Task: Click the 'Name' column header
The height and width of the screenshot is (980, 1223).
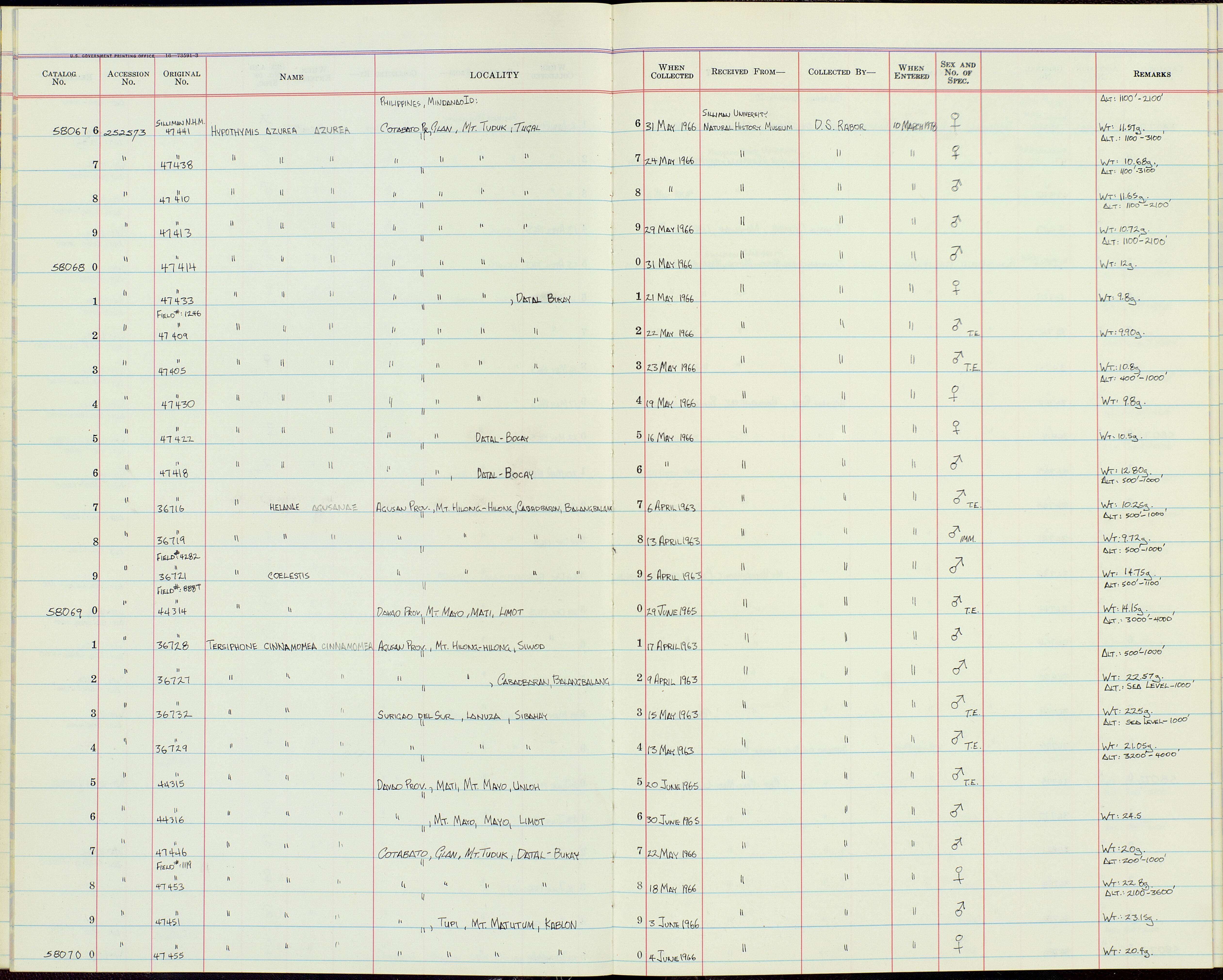Action: pos(291,77)
